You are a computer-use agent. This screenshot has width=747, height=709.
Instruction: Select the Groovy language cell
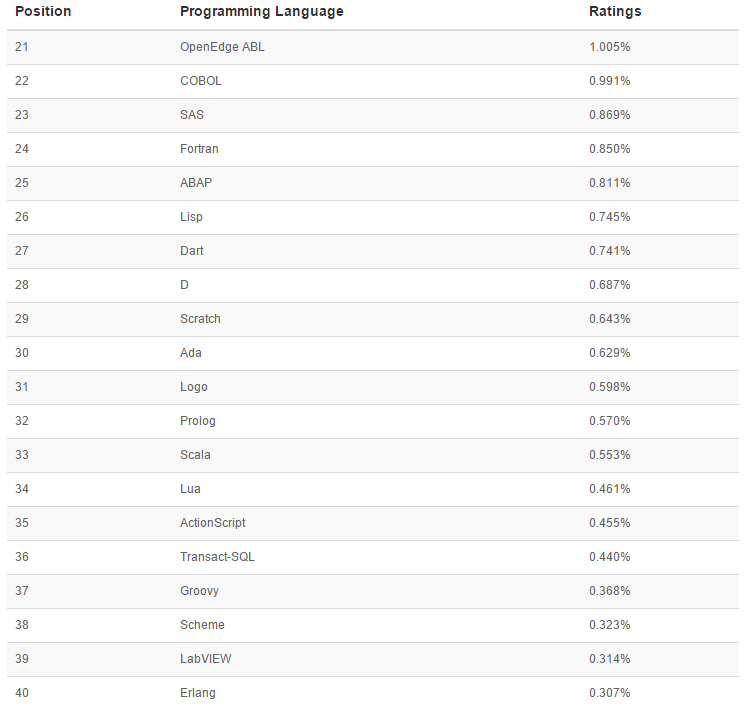point(199,591)
